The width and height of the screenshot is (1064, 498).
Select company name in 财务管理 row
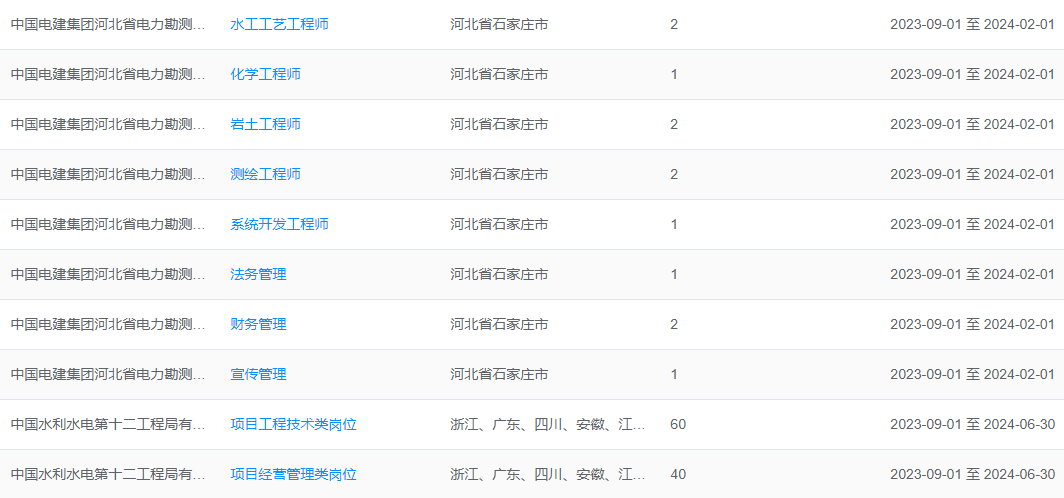coord(109,324)
